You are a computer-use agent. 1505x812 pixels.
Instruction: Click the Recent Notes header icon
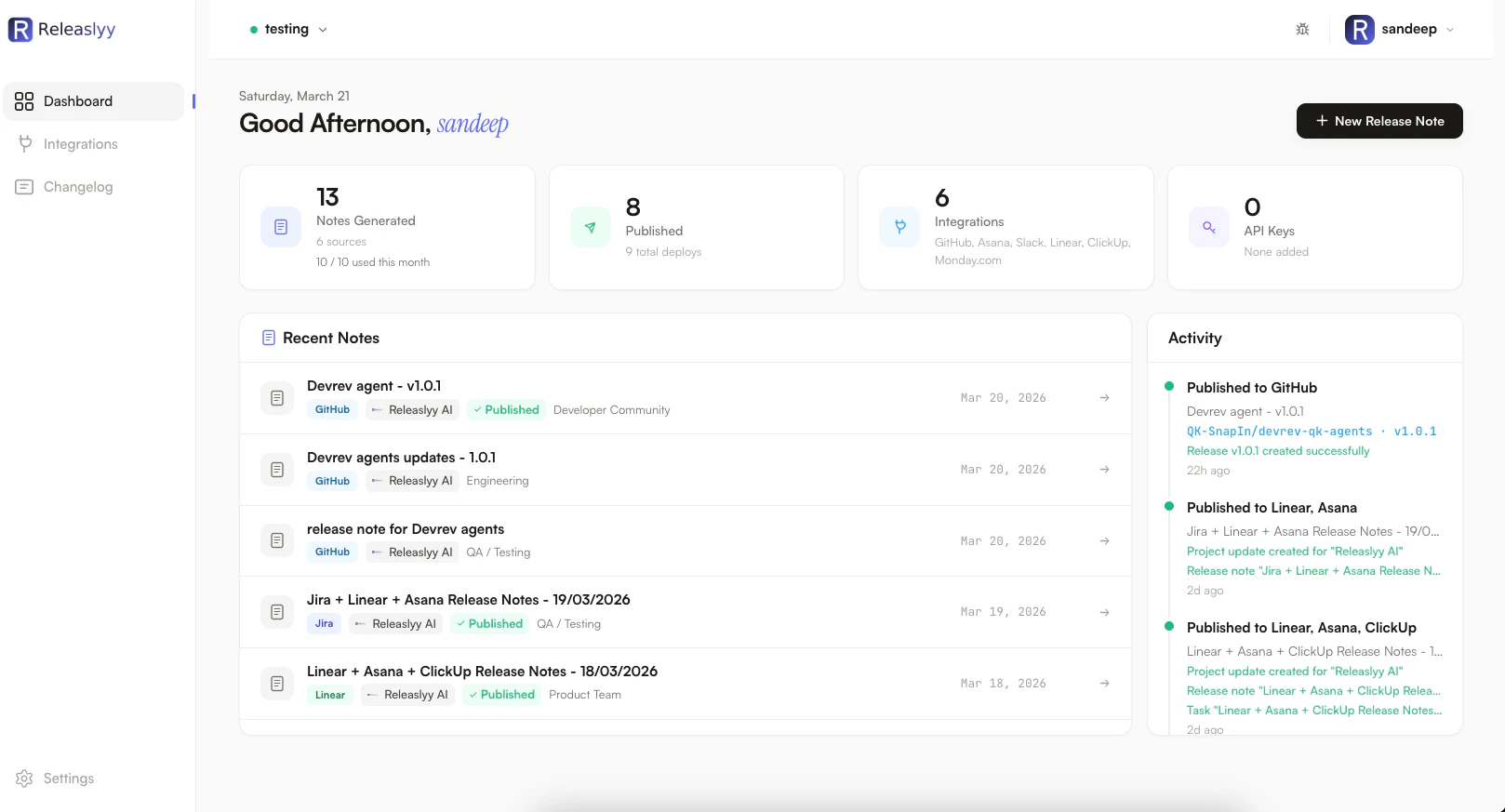click(269, 338)
